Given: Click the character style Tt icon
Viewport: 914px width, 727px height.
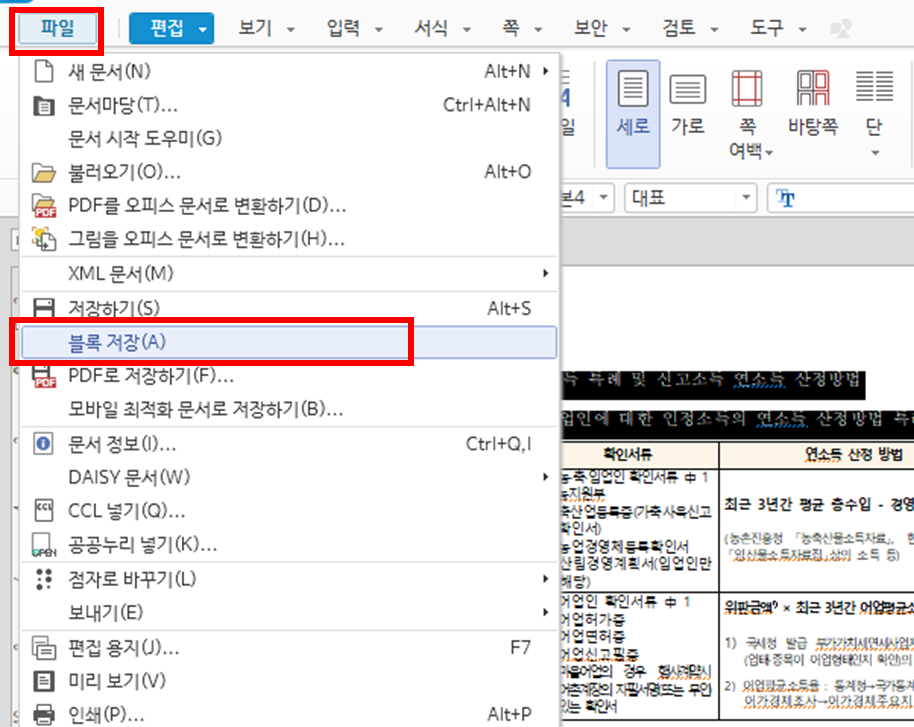Looking at the screenshot, I should (x=788, y=198).
